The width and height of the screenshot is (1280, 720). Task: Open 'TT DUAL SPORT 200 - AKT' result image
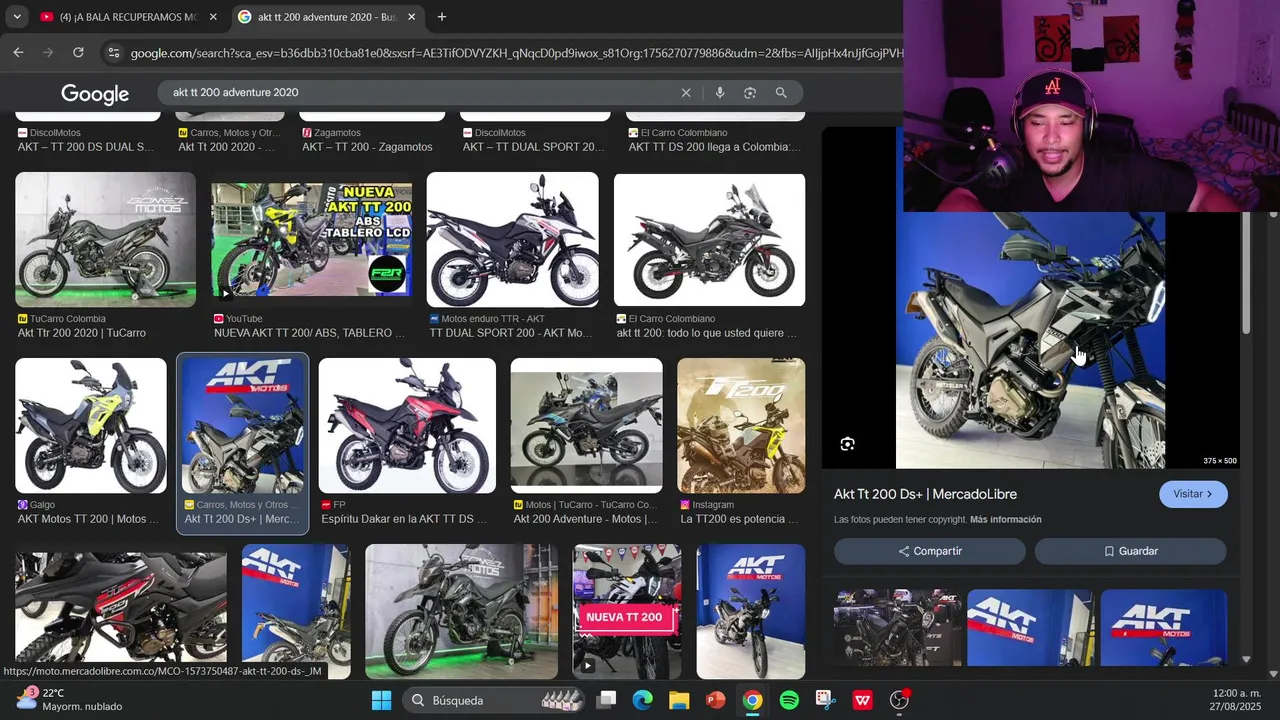tap(512, 240)
